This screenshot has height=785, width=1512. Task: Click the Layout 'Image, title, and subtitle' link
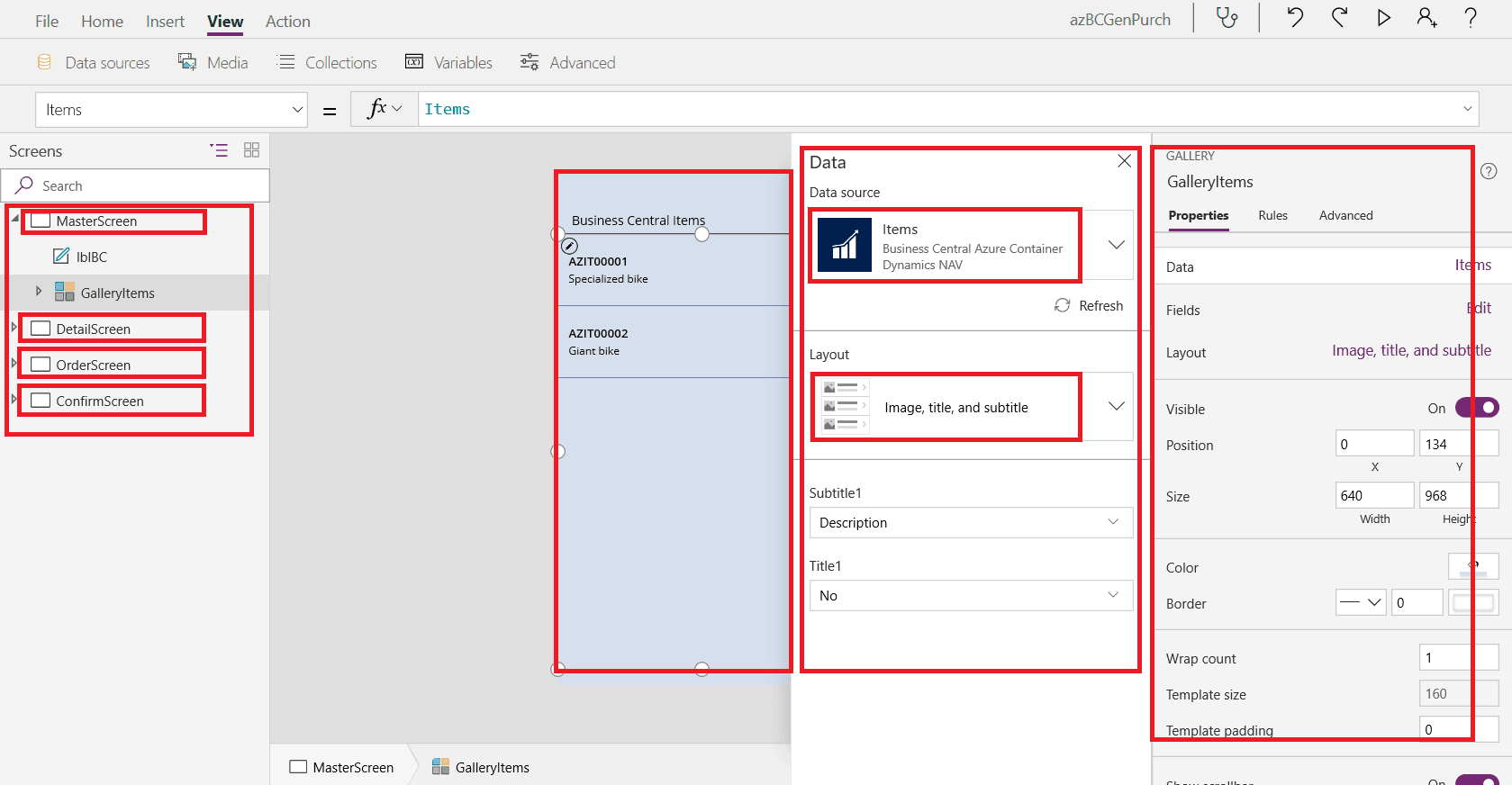[x=1411, y=350]
